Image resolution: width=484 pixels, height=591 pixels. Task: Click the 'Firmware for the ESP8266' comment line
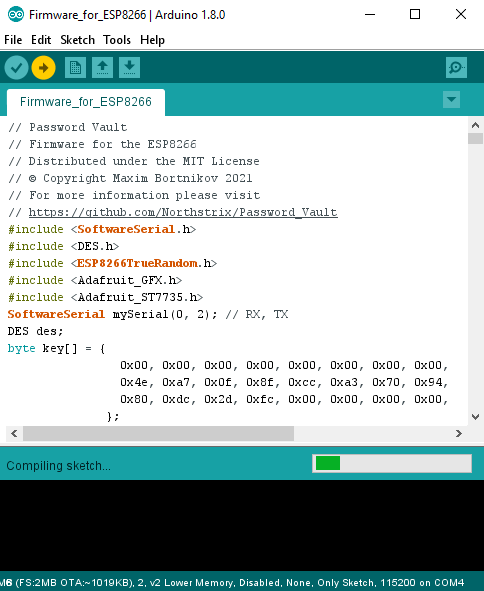pos(102,144)
